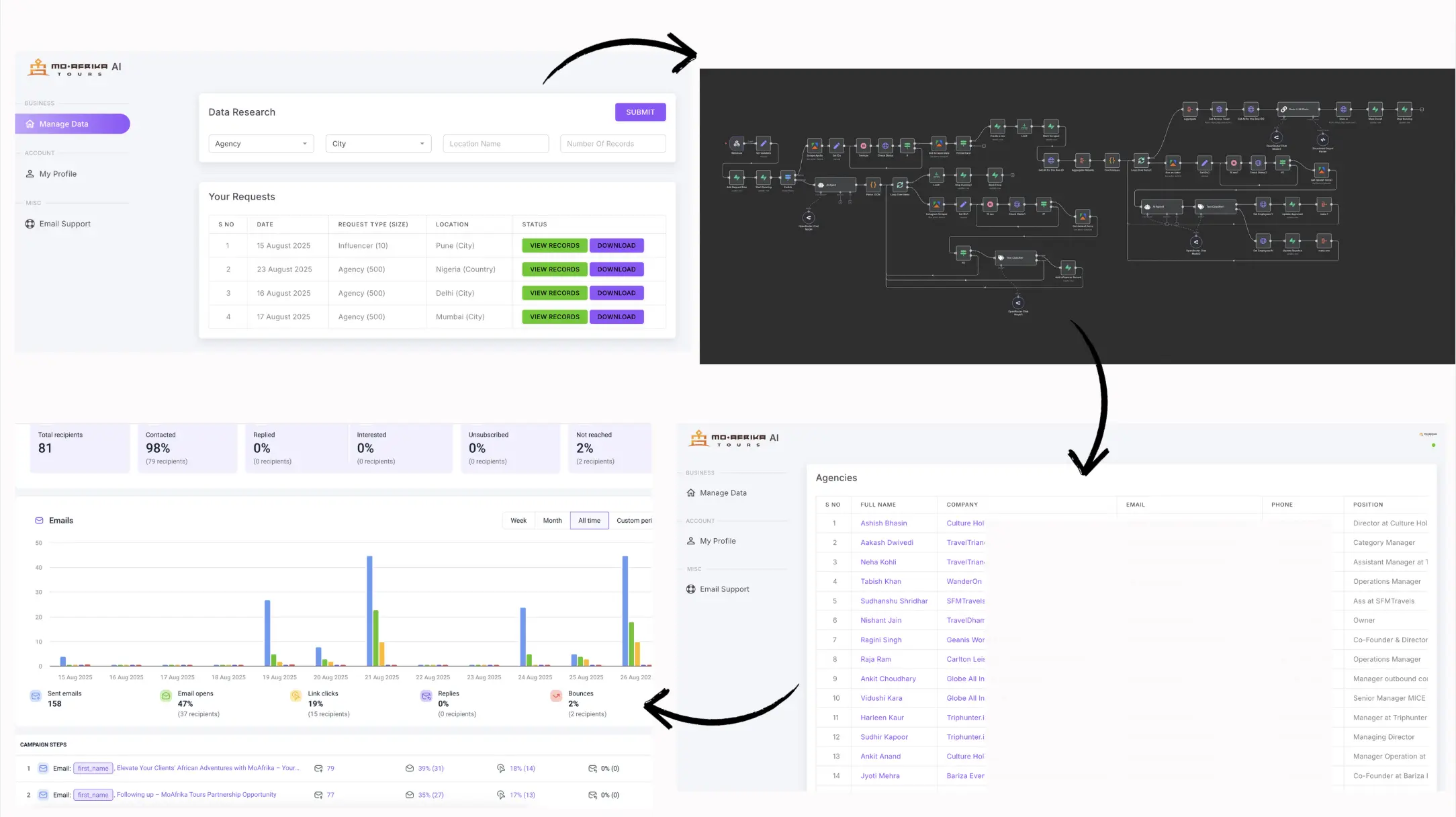Download the Nigeria (Country) request
The width and height of the screenshot is (1456, 817).
617,269
